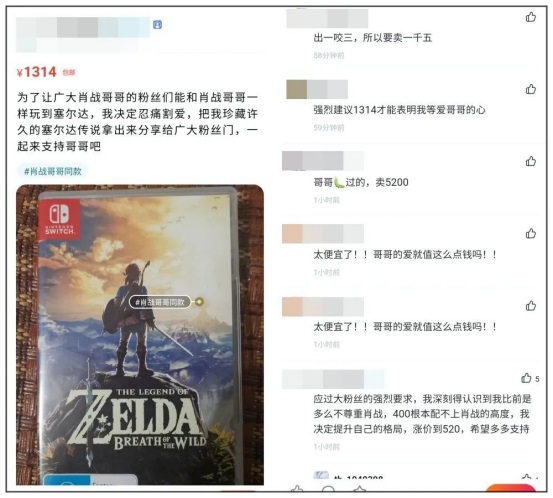Click the blue badge icon beside seller name
This screenshot has width=553, height=498.
coord(157,25)
